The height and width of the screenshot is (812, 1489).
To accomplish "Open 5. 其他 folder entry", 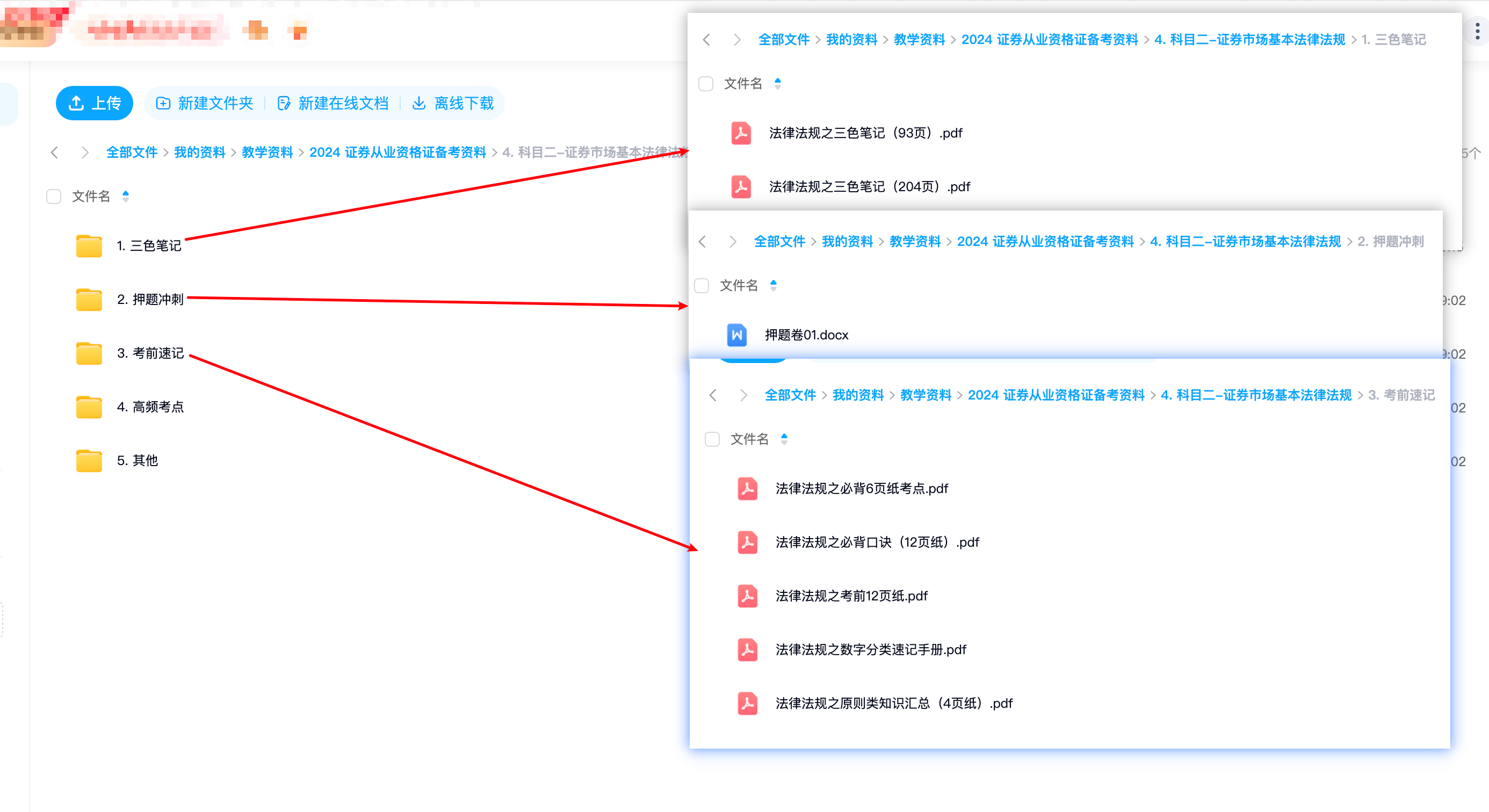I will (x=137, y=461).
